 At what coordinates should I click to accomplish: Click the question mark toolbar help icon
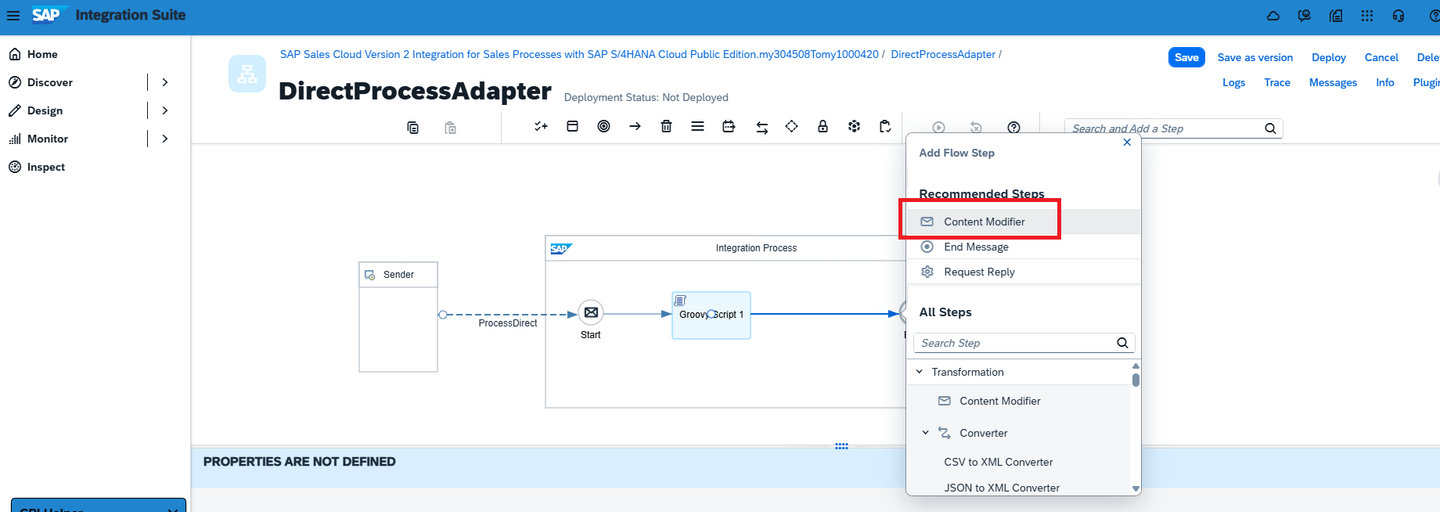(x=1014, y=127)
